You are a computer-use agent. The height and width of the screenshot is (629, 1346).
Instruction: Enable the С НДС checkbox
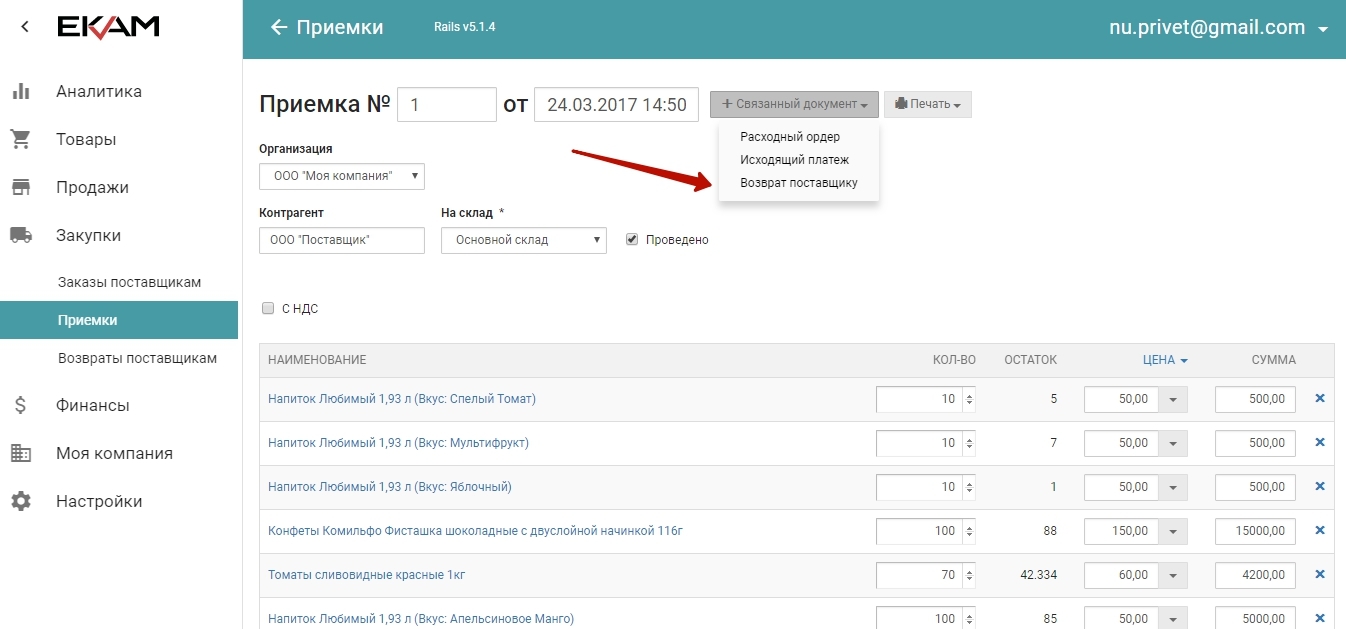pyautogui.click(x=268, y=309)
